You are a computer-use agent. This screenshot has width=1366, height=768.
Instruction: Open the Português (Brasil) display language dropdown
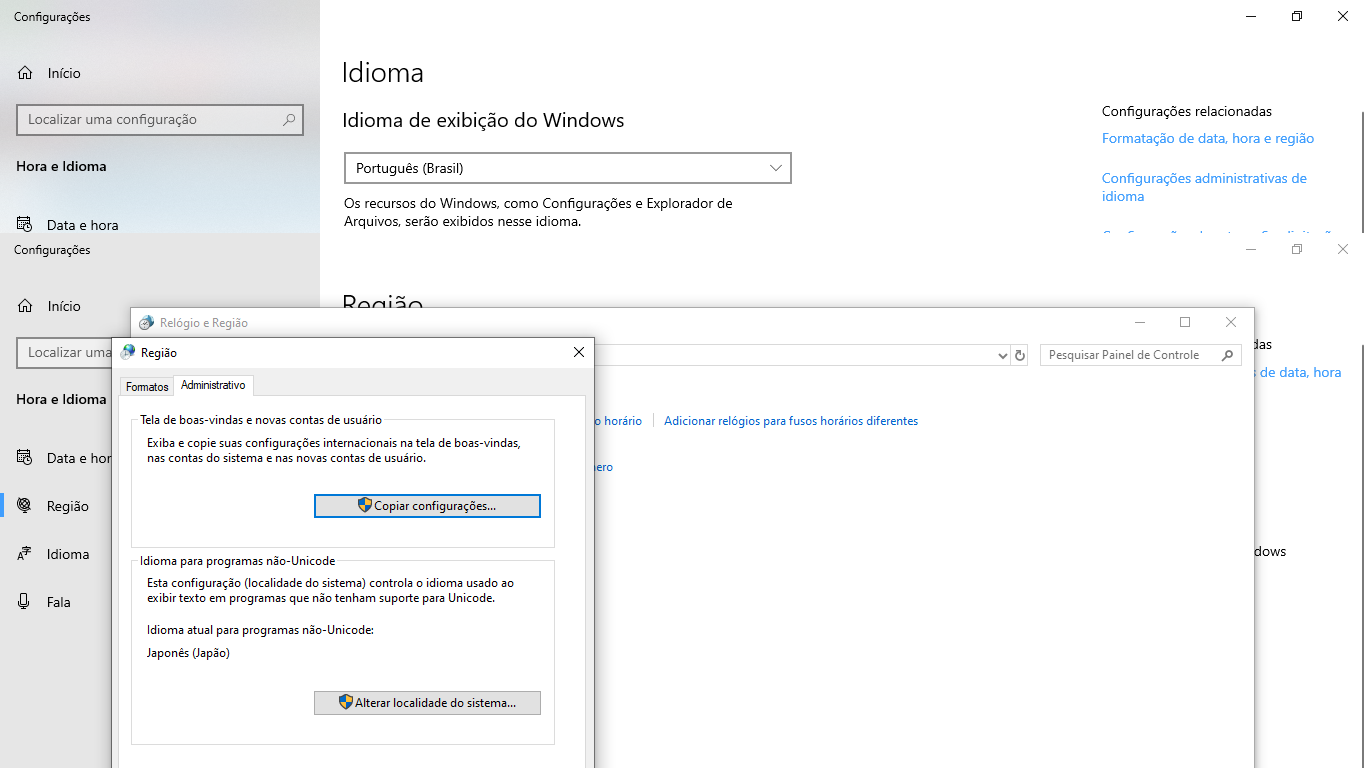coord(567,168)
